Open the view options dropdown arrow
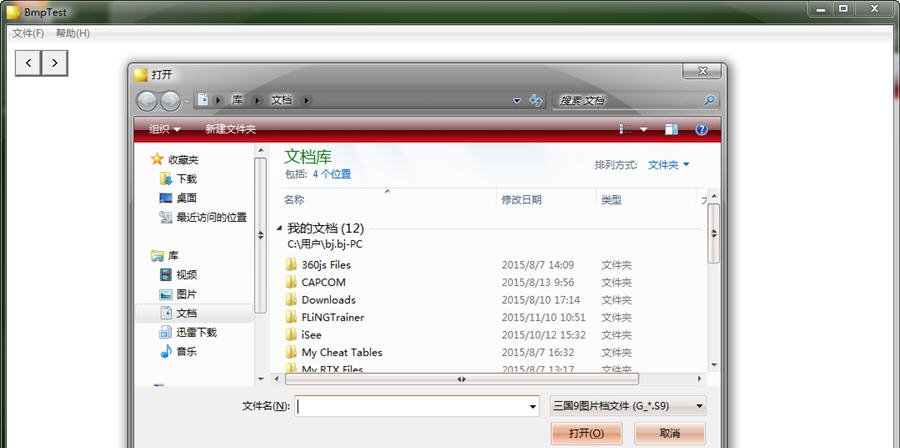 coord(643,130)
